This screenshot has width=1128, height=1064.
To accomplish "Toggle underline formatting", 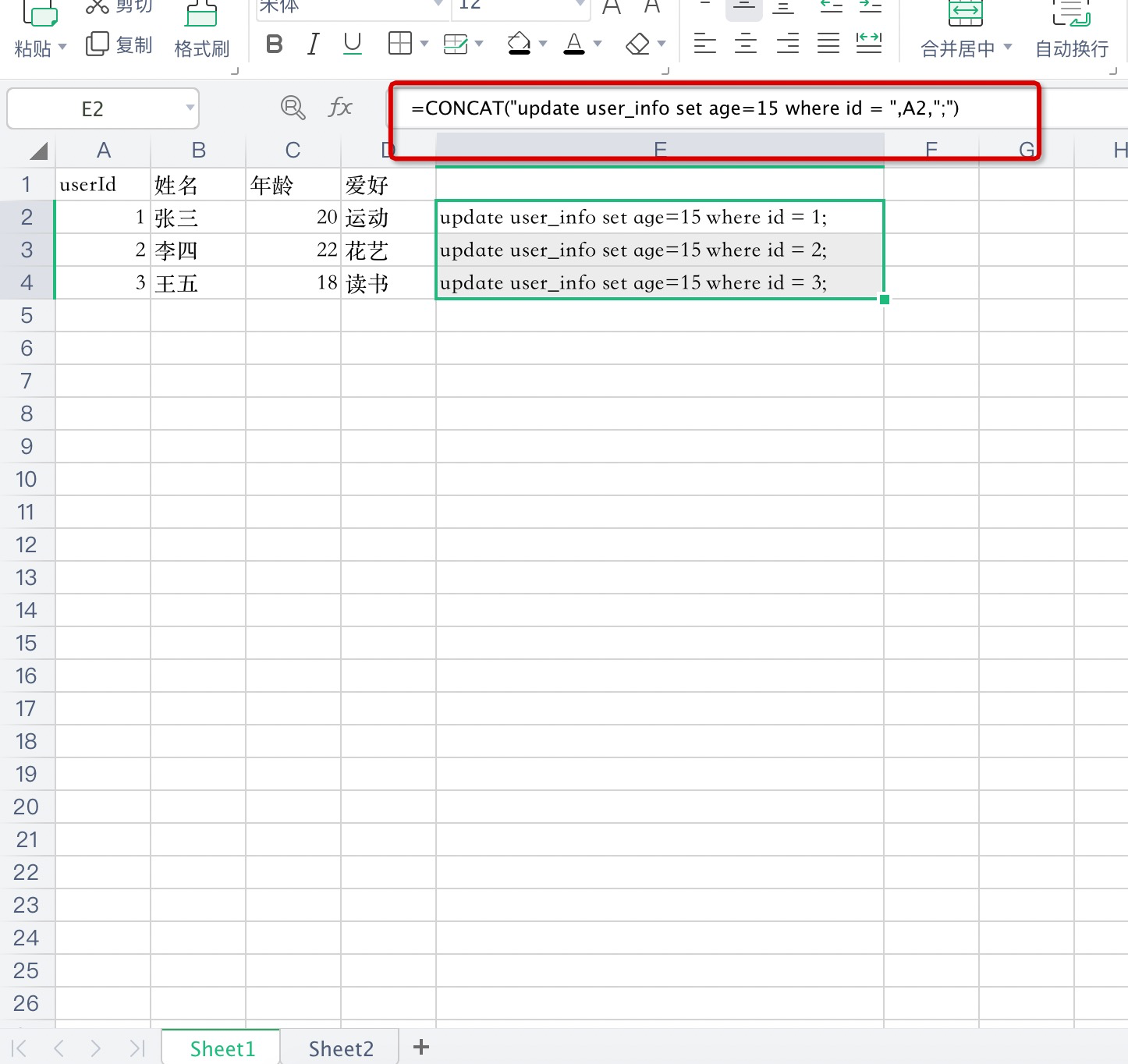I will coord(353,43).
